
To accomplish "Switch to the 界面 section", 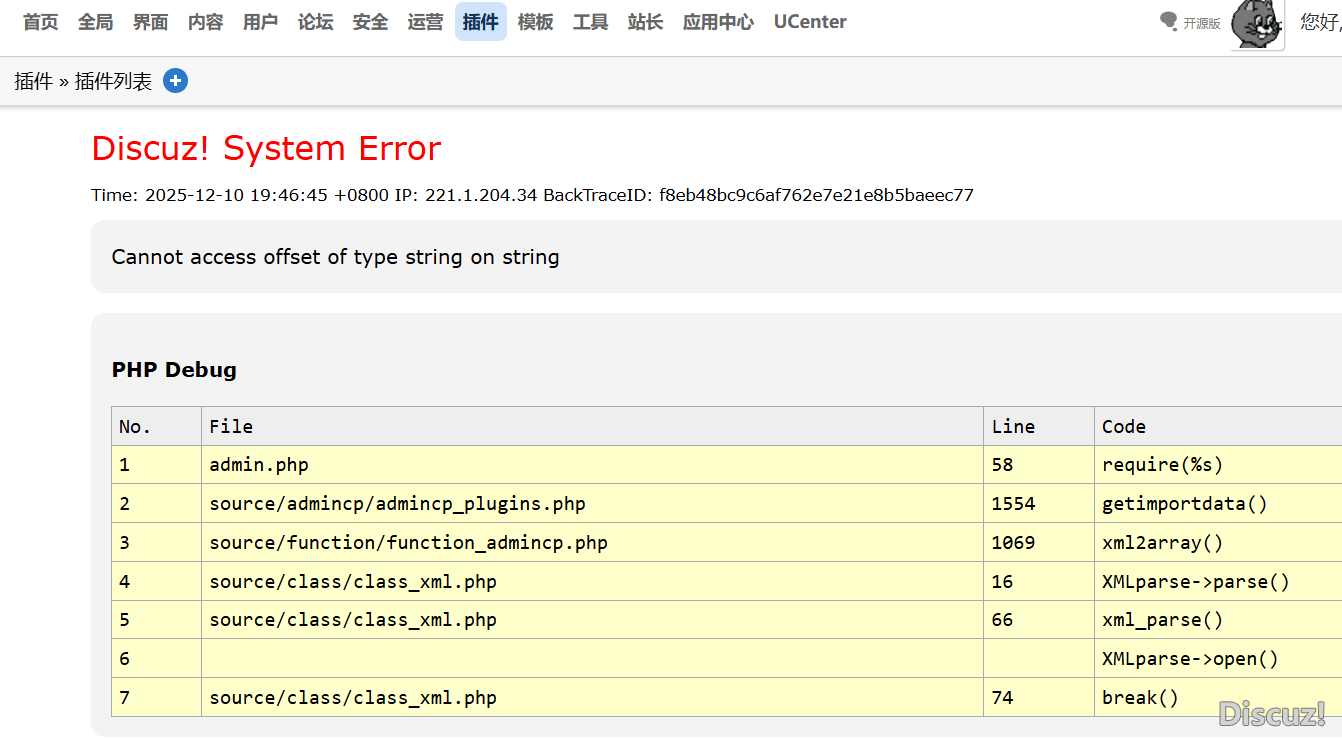I will click(x=151, y=22).
